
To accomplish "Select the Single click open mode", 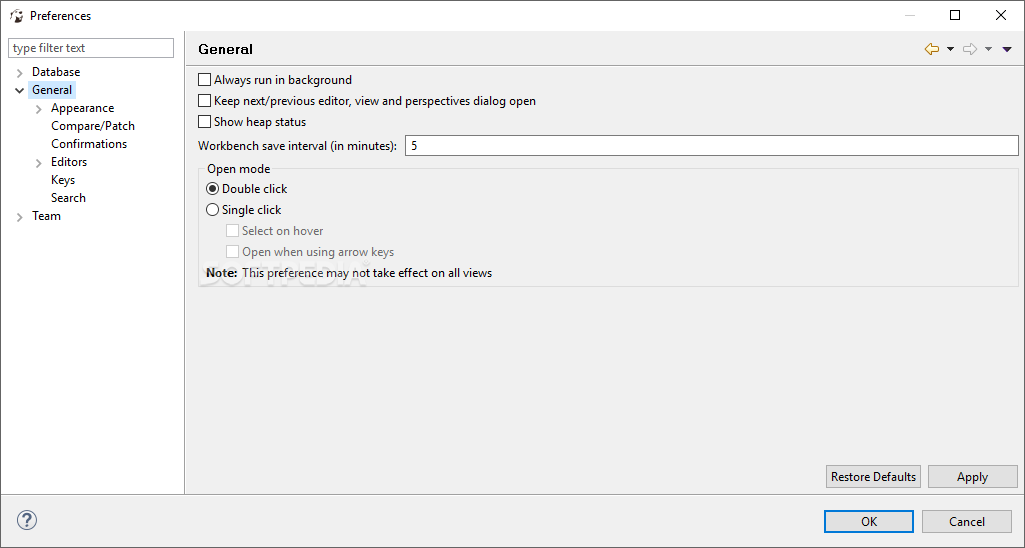I will coord(212,210).
